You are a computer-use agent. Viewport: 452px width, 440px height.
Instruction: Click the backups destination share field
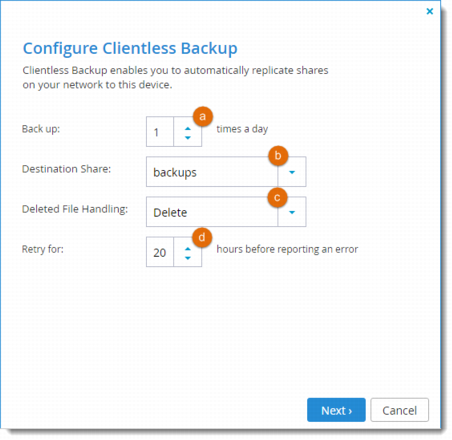pyautogui.click(x=212, y=172)
